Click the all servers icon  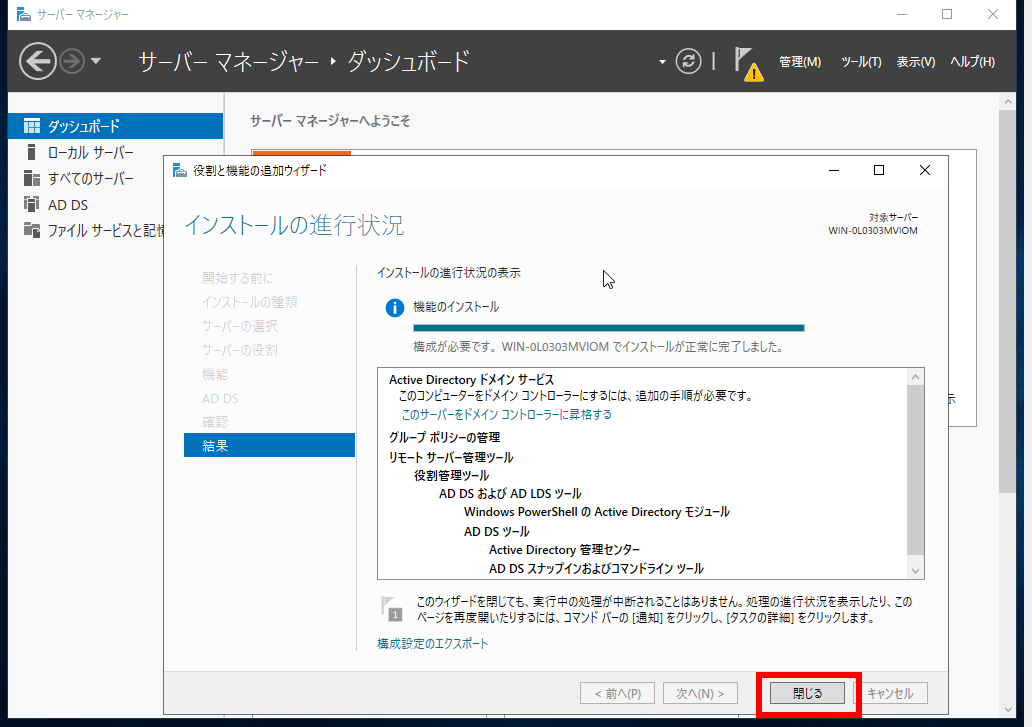click(32, 178)
